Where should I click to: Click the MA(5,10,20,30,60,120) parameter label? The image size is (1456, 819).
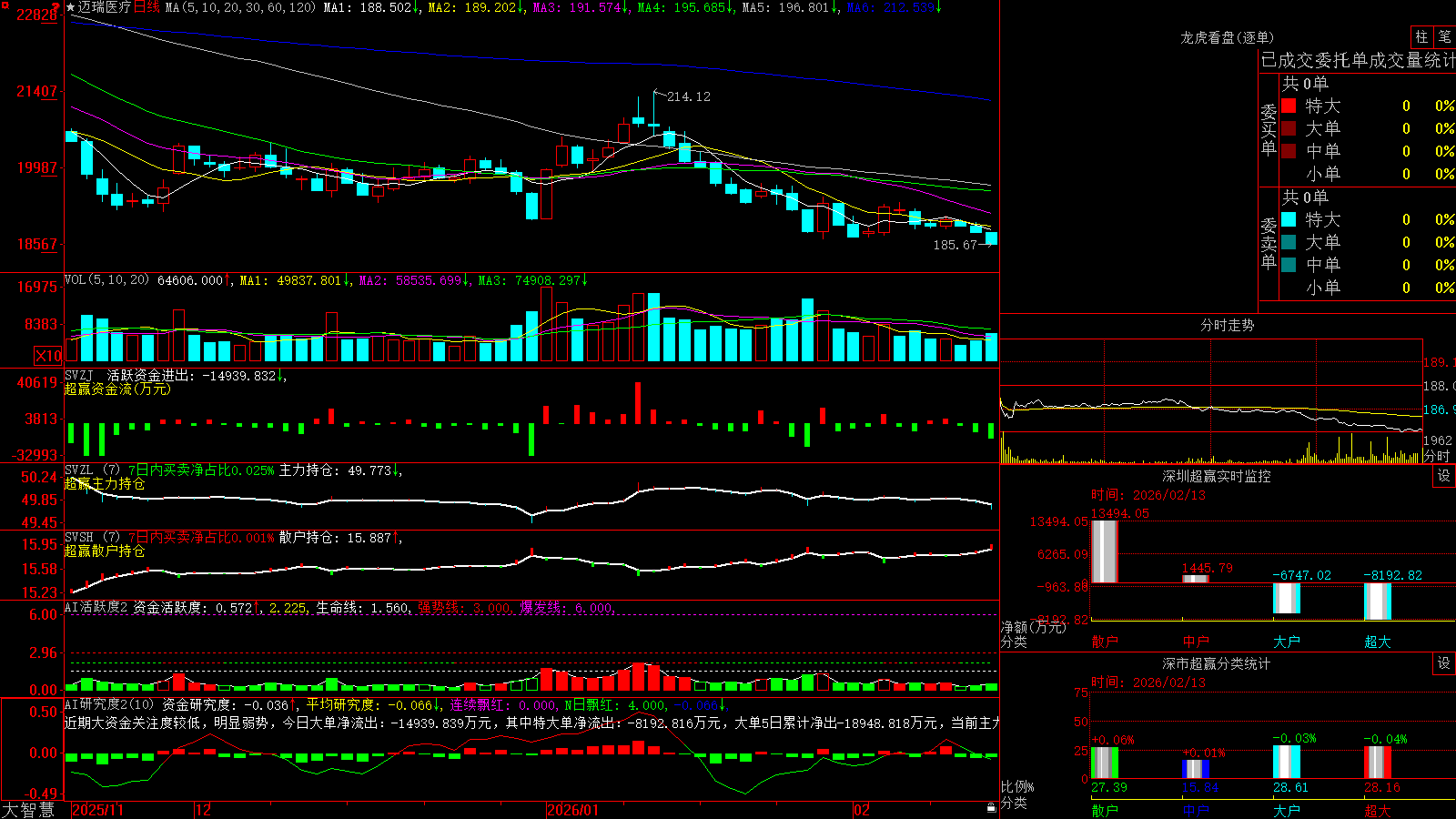(240, 7)
